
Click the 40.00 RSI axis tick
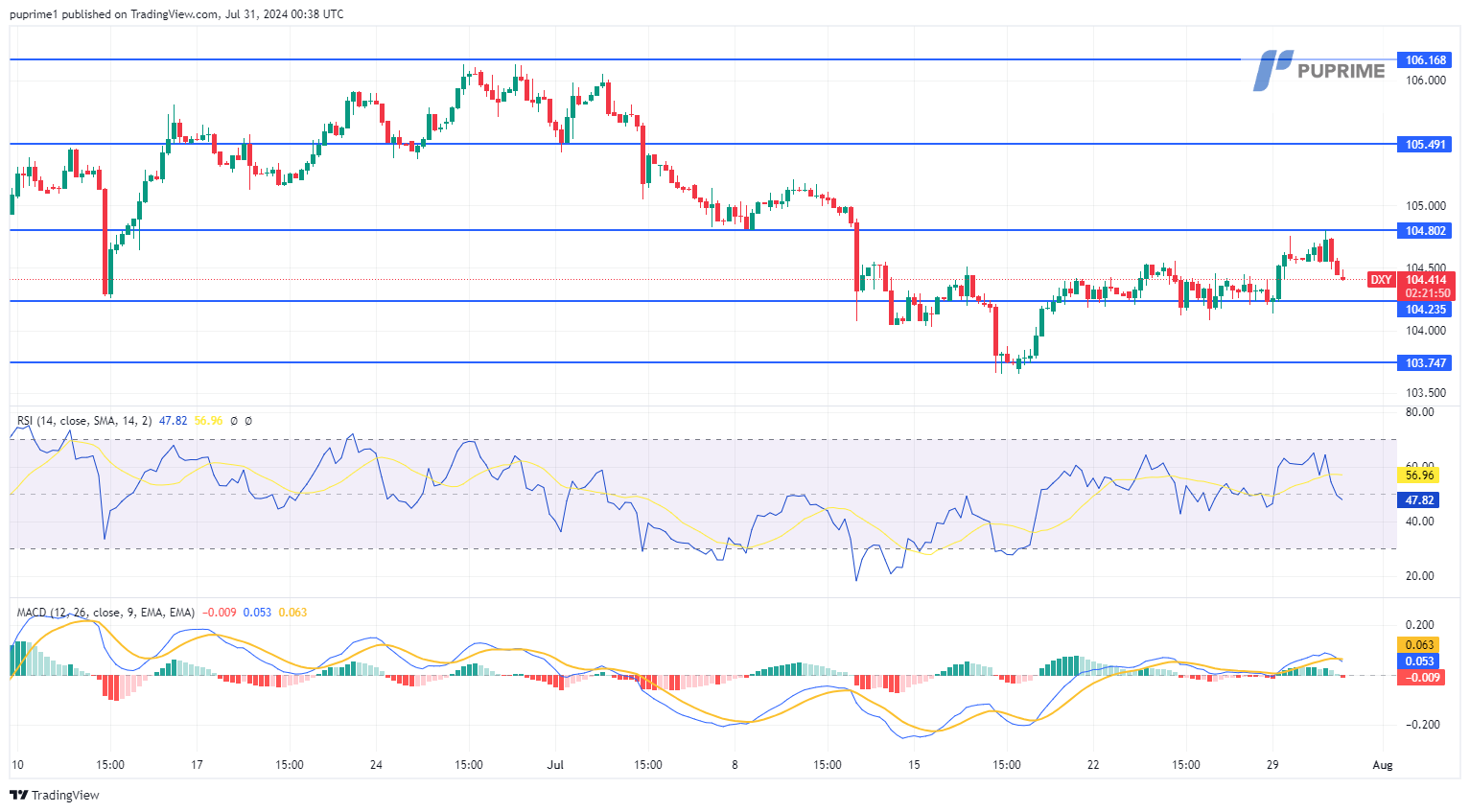pyautogui.click(x=1420, y=522)
